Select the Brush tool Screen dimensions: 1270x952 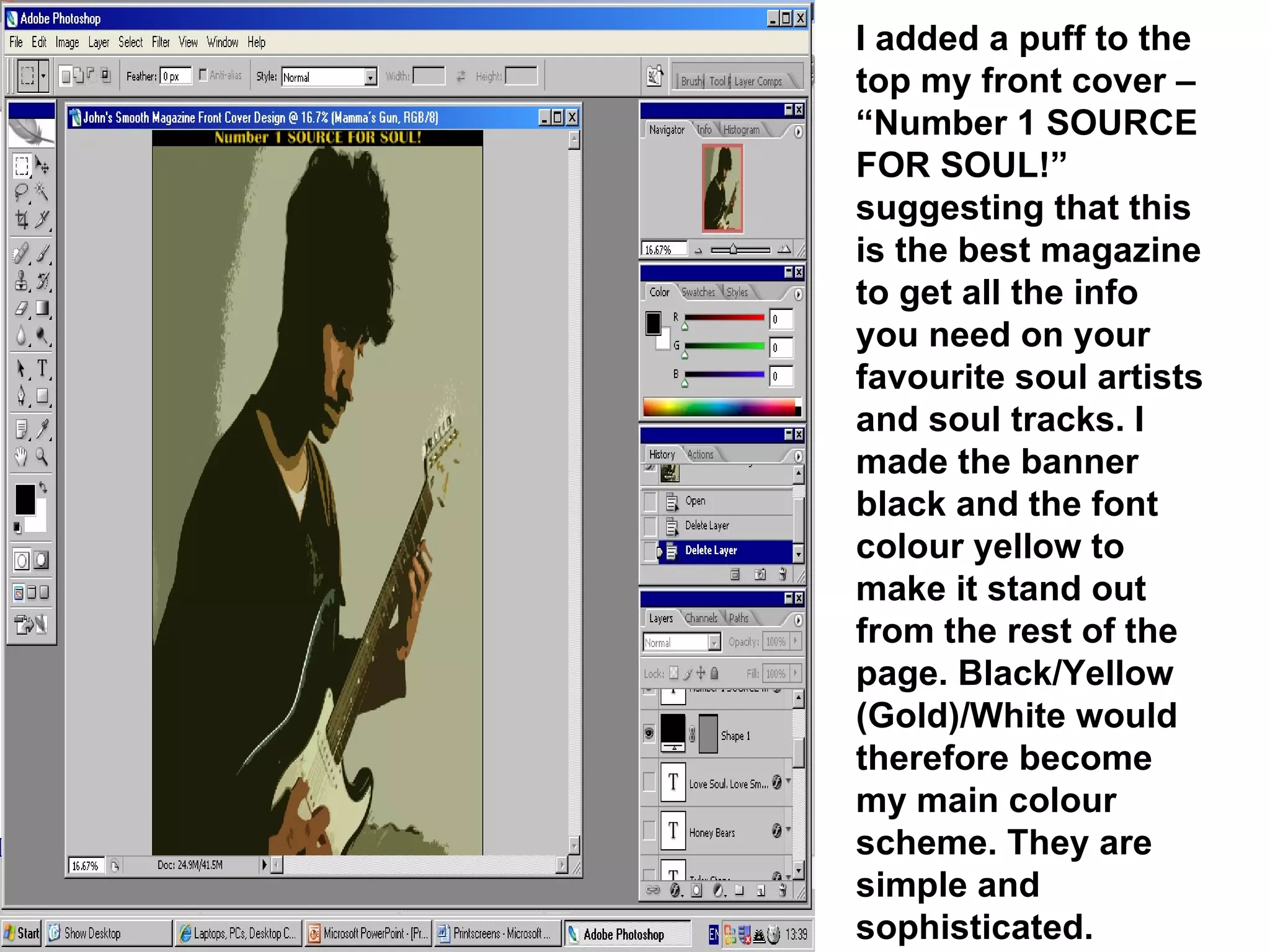tap(42, 254)
